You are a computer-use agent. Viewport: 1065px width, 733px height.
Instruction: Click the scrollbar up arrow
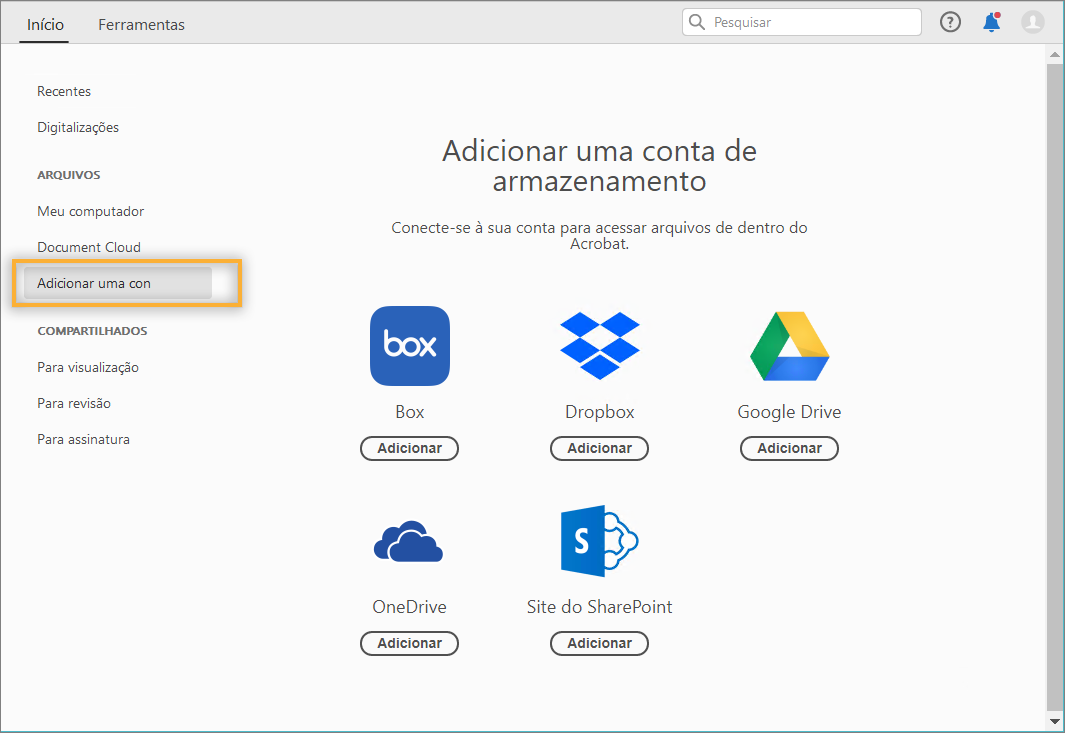[x=1055, y=54]
